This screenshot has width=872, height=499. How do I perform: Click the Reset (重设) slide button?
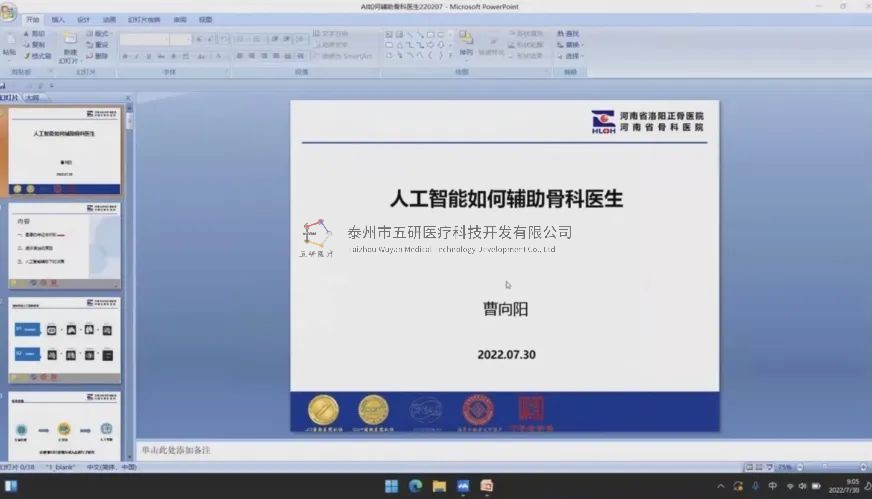(98, 45)
